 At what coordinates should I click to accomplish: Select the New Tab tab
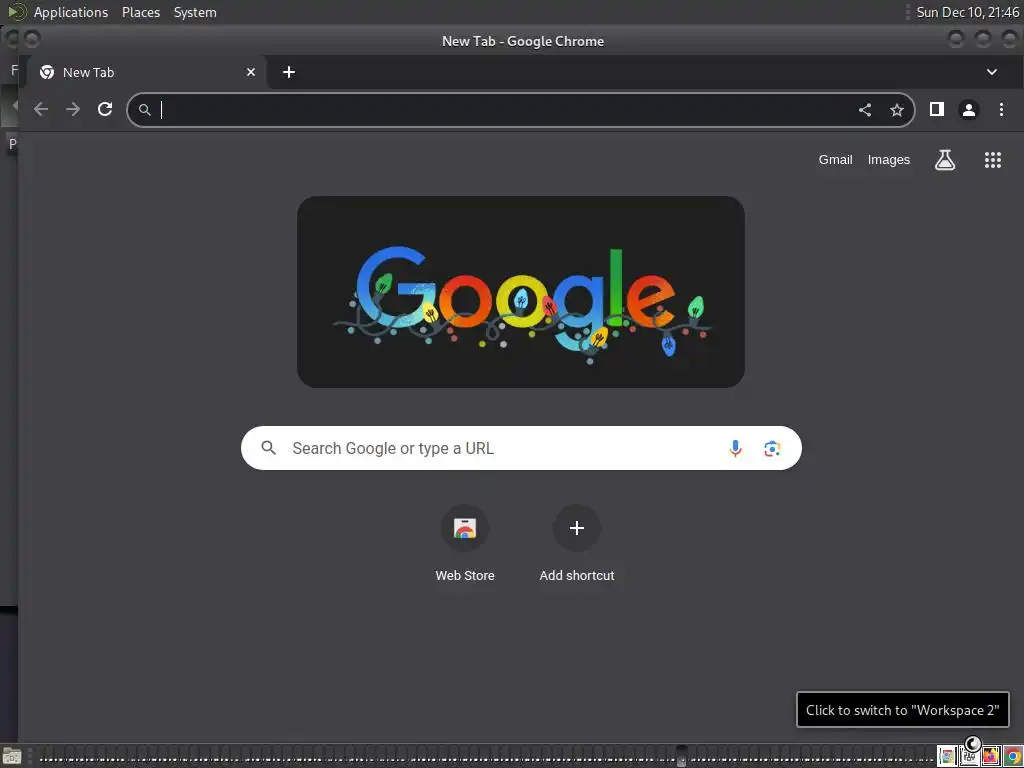(146, 72)
